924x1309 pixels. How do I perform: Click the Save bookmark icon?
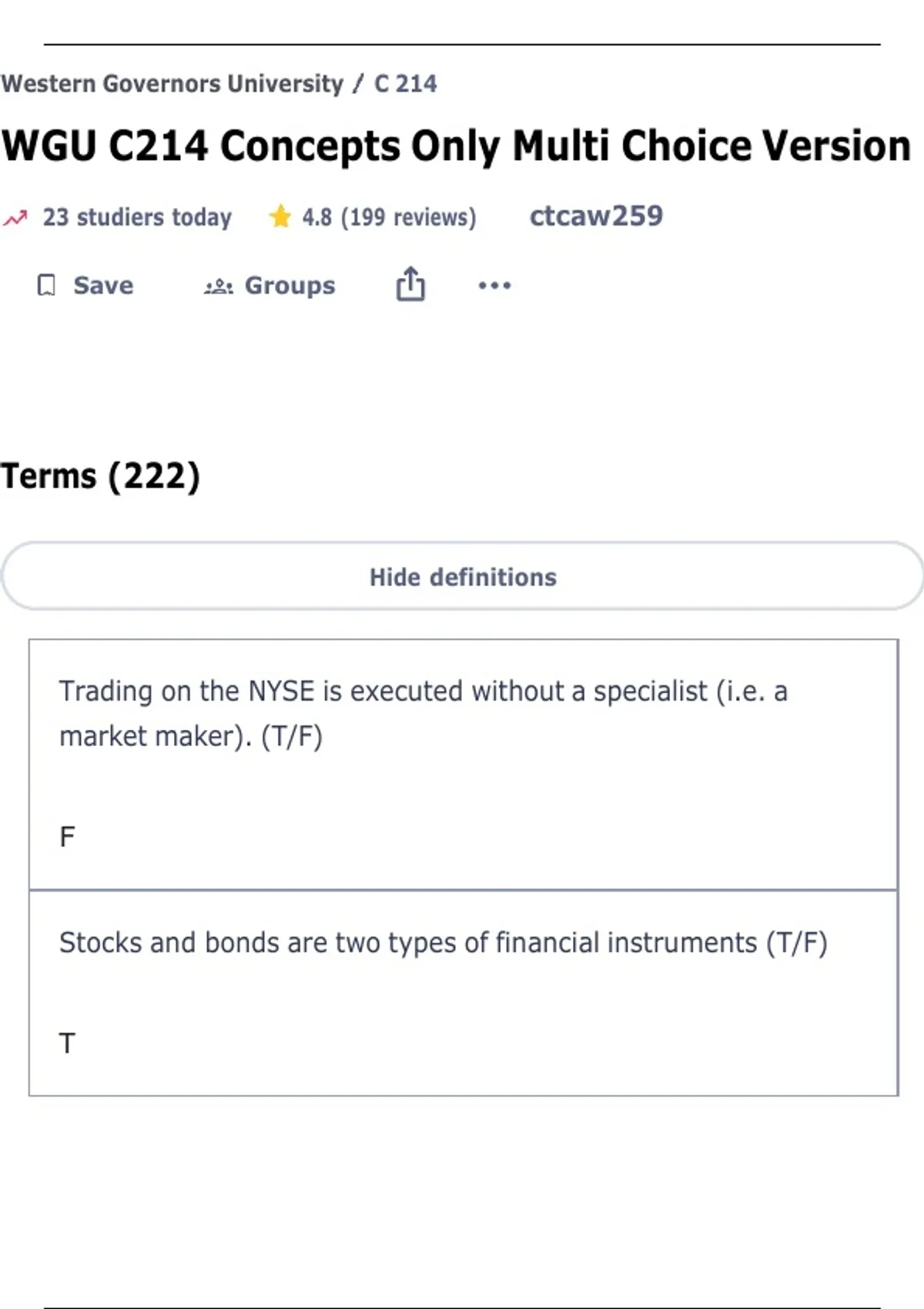[x=46, y=286]
